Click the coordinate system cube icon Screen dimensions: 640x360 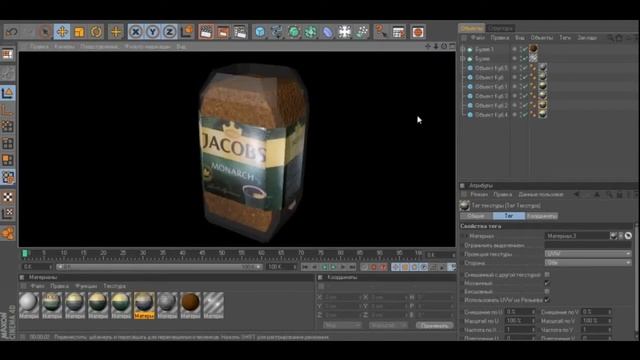point(187,32)
